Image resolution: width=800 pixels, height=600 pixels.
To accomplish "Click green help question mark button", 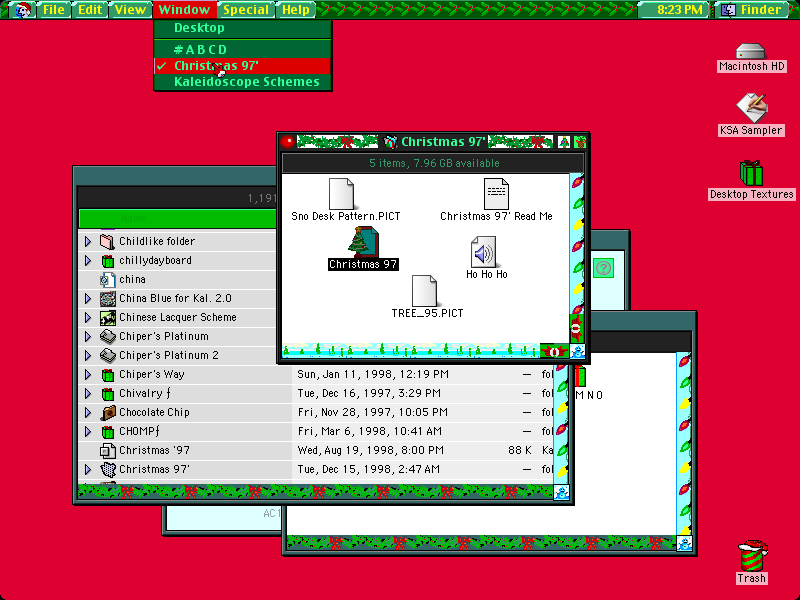I will 604,268.
